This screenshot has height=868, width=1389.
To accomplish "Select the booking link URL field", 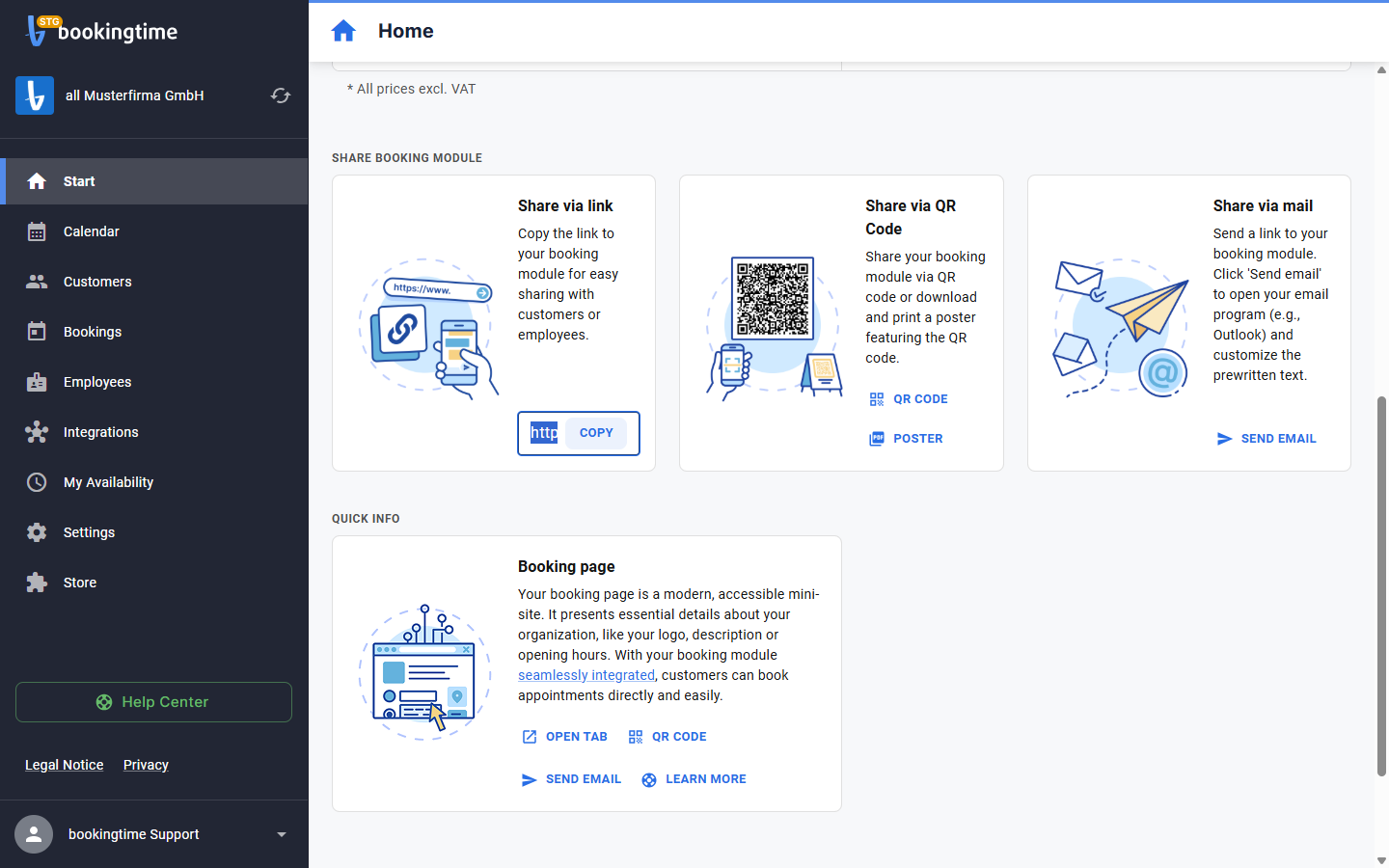I will [544, 433].
